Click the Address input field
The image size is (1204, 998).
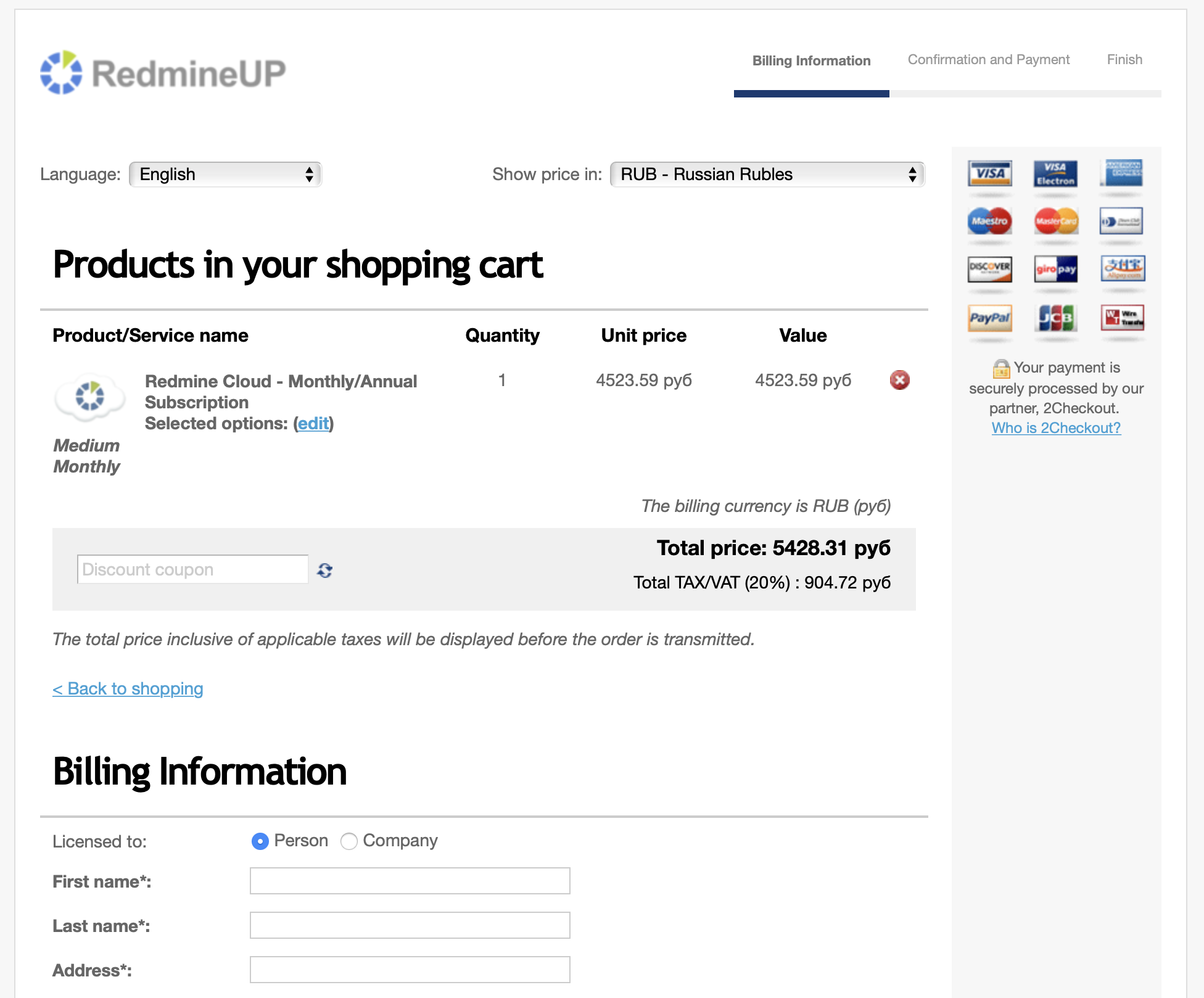[x=410, y=970]
